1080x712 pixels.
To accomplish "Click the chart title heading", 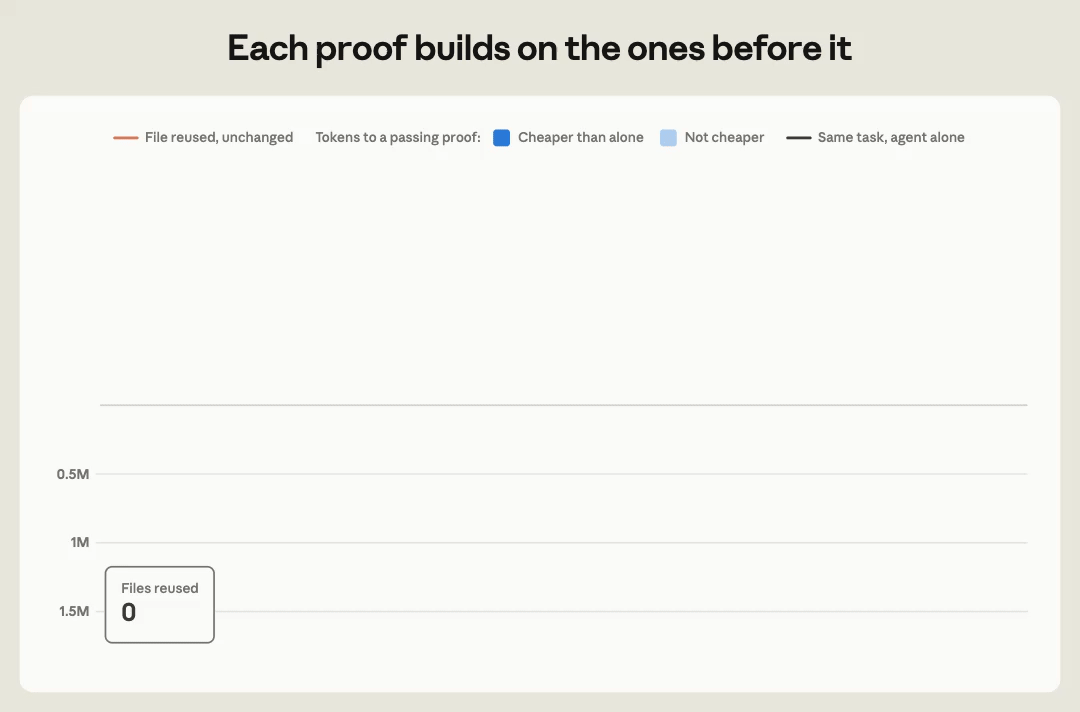I will click(x=540, y=48).
